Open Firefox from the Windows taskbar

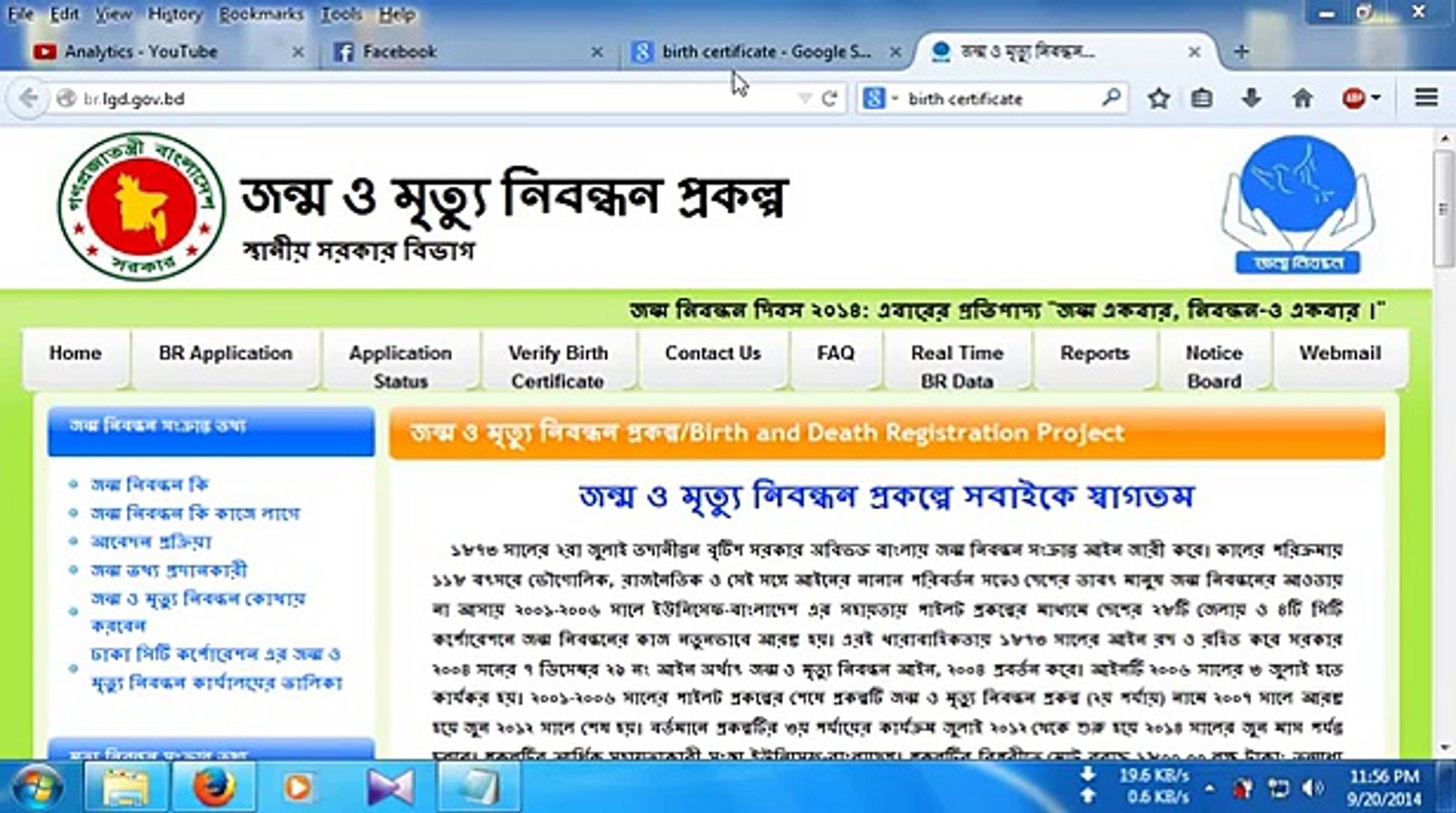pos(214,787)
